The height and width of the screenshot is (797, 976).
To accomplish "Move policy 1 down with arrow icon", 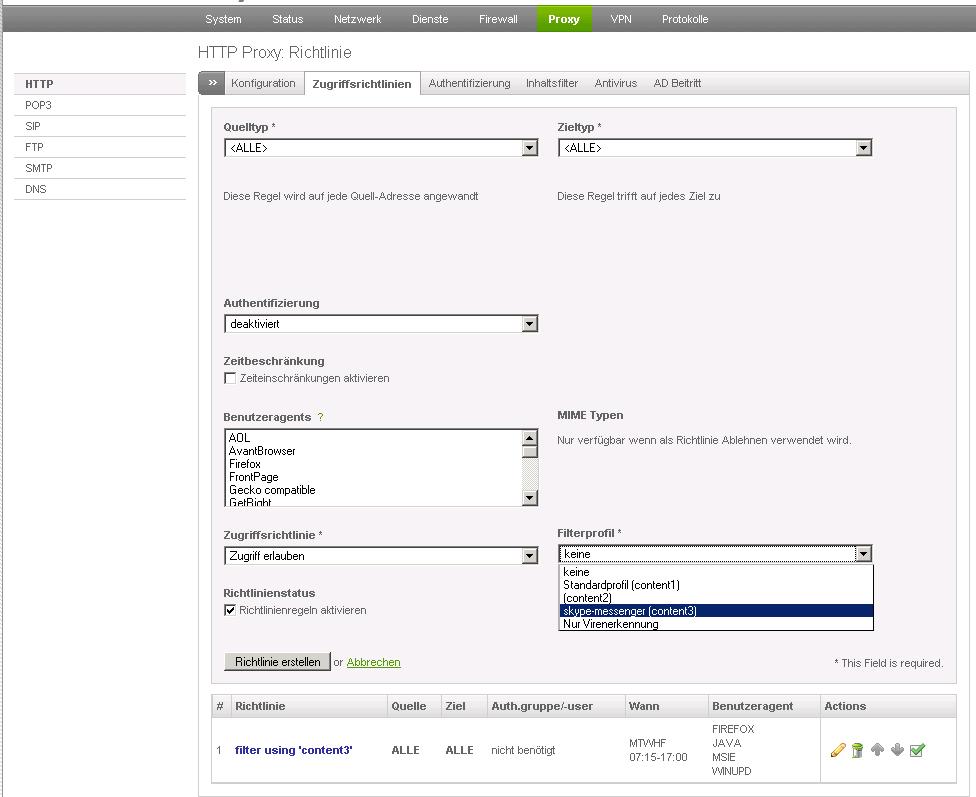I will (x=897, y=749).
